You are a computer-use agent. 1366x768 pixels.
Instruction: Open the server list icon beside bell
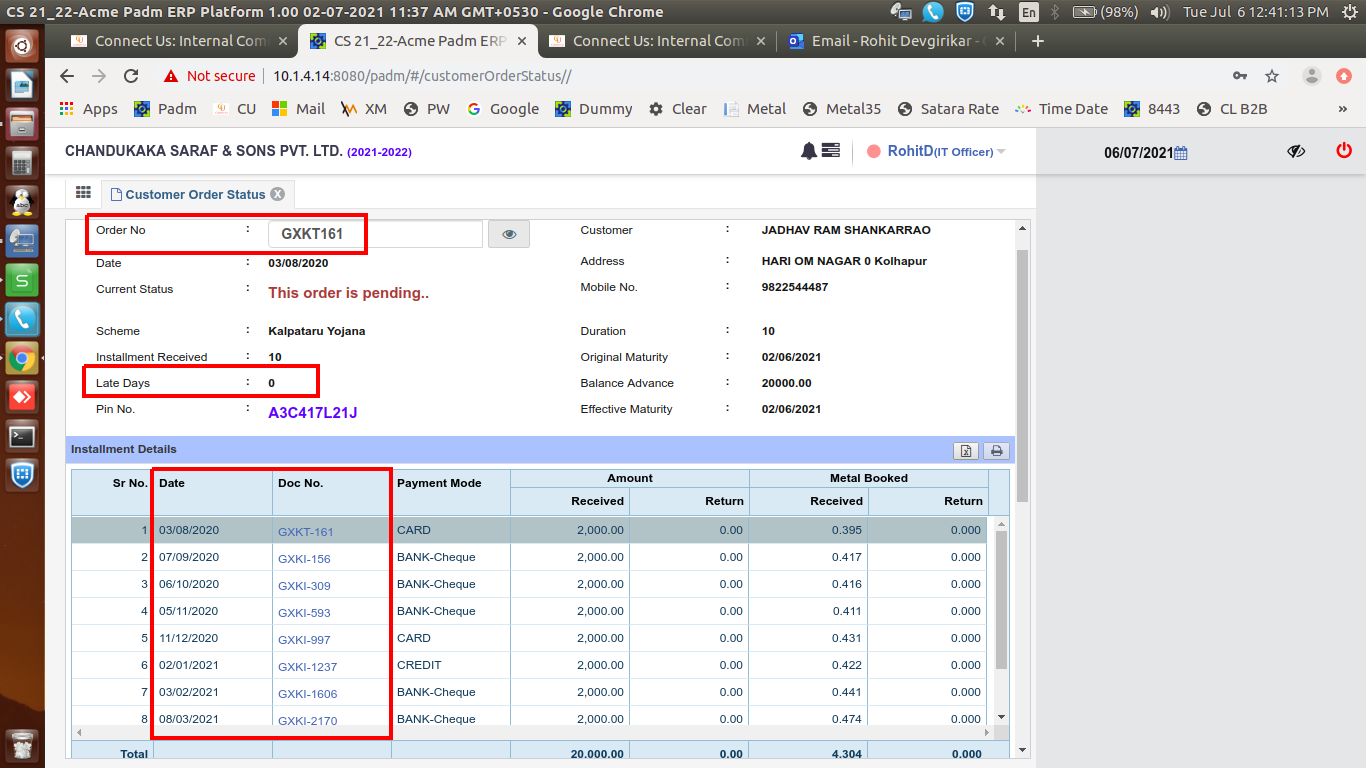[831, 151]
